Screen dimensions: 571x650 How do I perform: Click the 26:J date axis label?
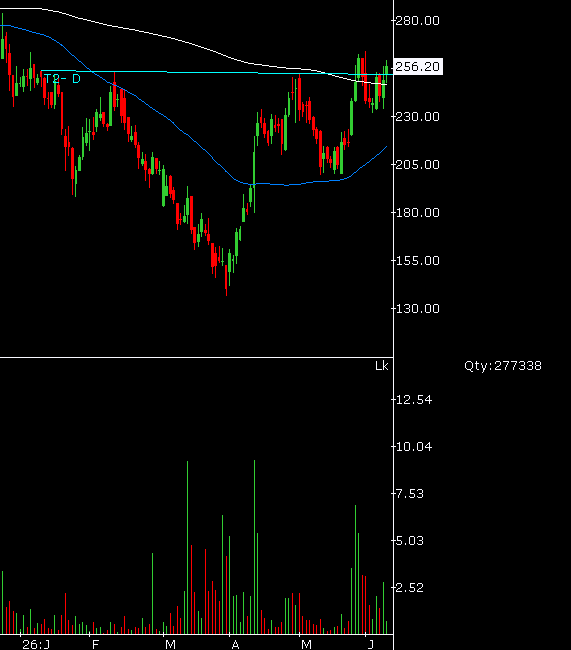pyautogui.click(x=36, y=644)
